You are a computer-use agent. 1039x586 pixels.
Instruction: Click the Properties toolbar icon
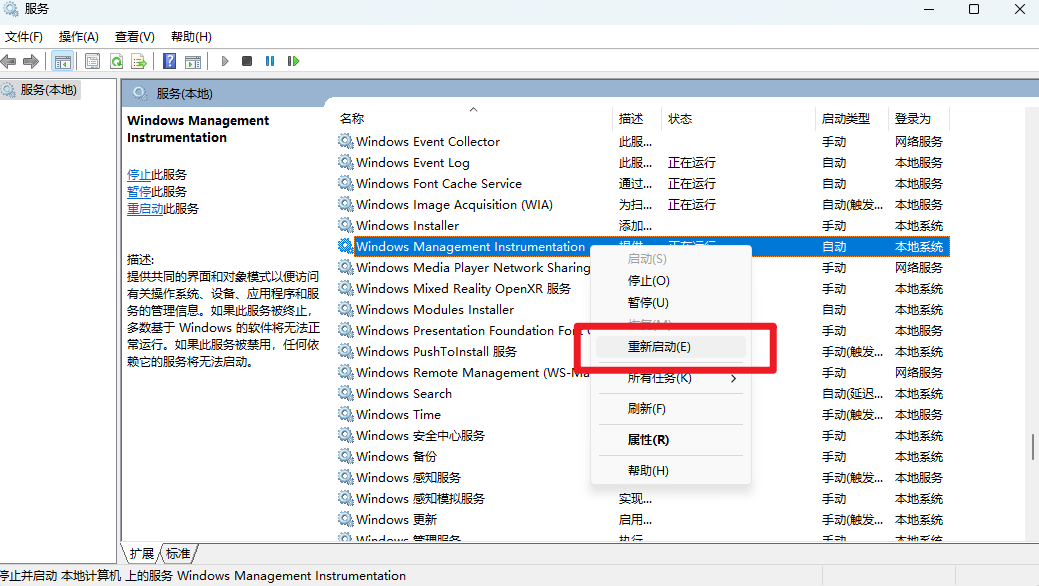coord(92,62)
